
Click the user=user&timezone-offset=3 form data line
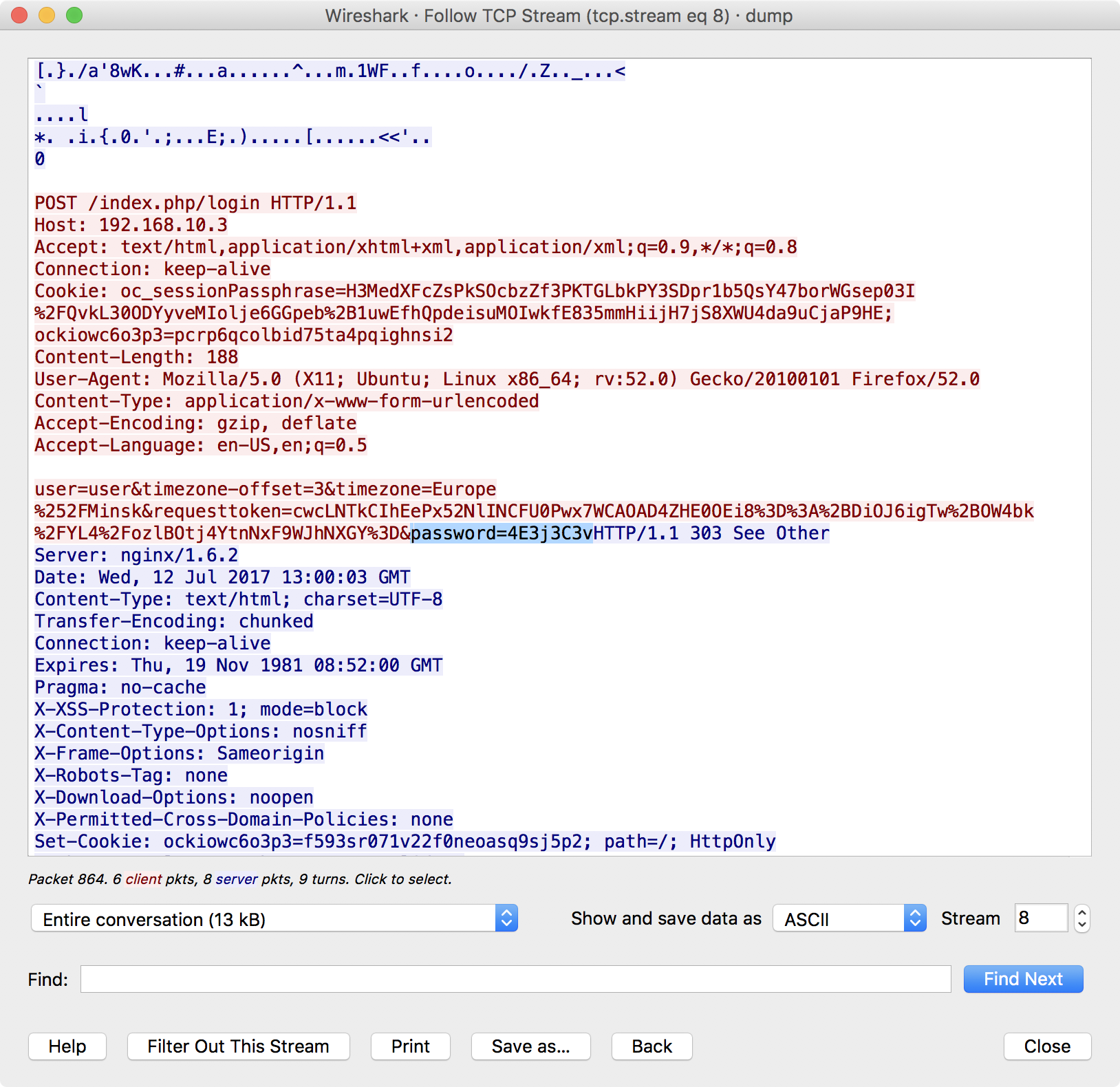point(266,489)
